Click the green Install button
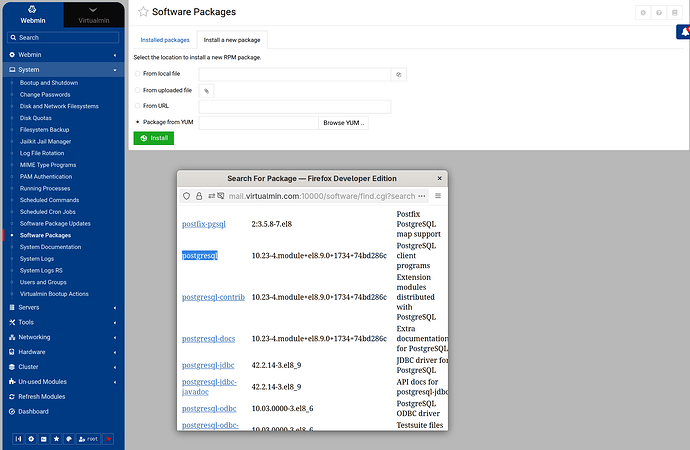This screenshot has height=450, width=690. (x=153, y=138)
